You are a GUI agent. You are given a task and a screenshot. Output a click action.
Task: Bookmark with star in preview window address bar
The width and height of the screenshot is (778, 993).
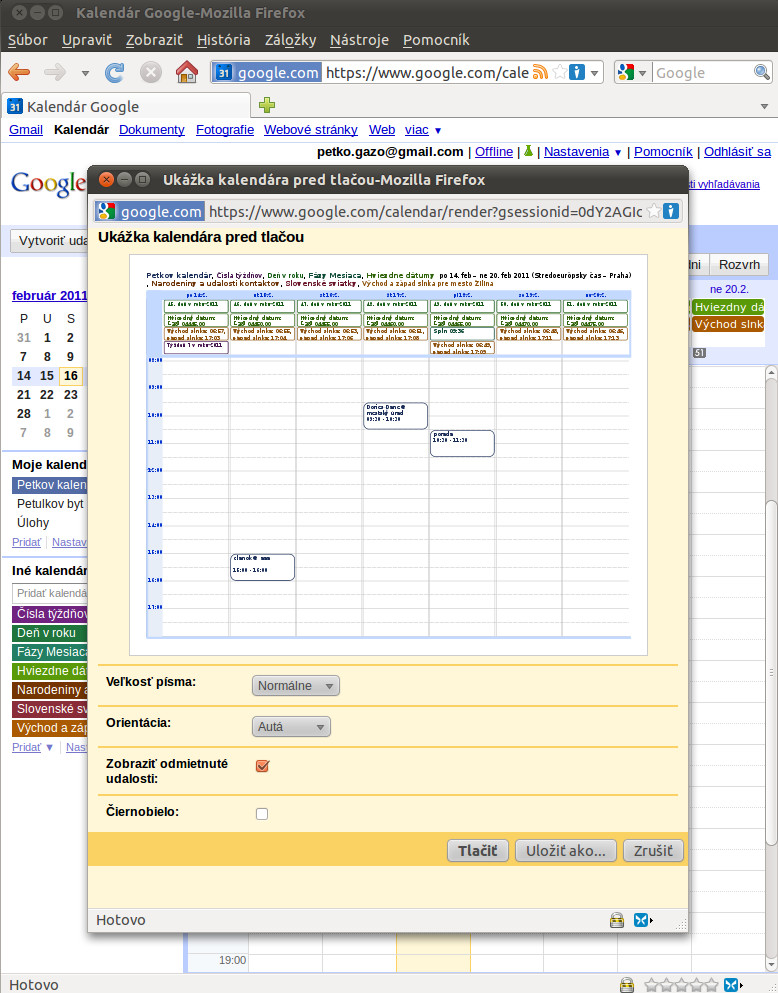tap(654, 212)
